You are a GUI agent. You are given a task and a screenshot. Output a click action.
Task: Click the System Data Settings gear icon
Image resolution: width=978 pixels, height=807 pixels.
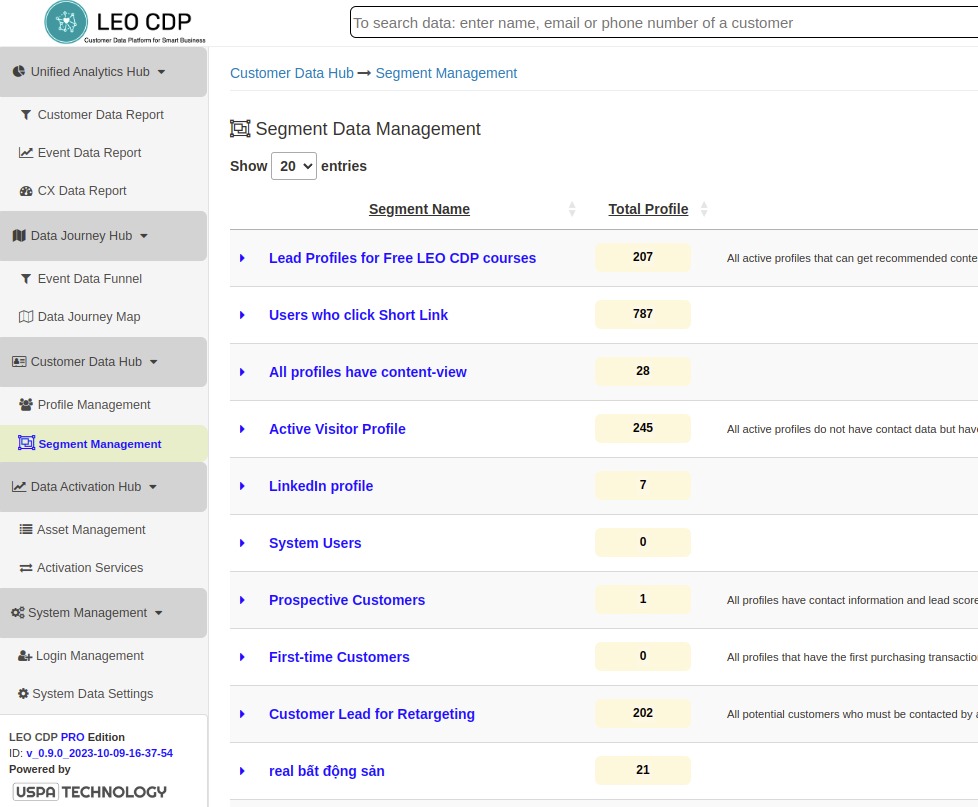[23, 693]
